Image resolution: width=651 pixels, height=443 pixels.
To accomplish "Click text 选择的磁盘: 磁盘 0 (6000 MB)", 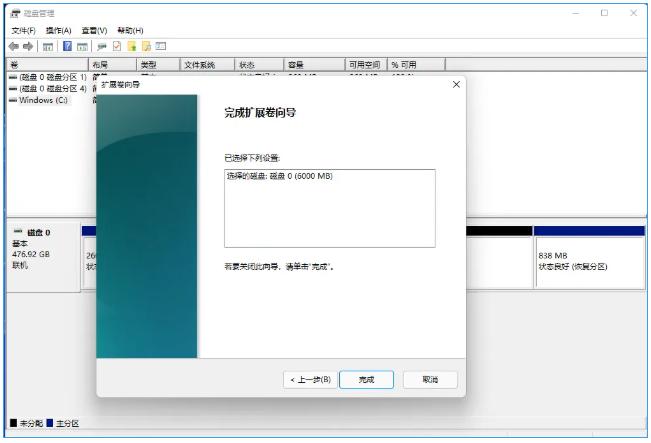I will pos(280,176).
